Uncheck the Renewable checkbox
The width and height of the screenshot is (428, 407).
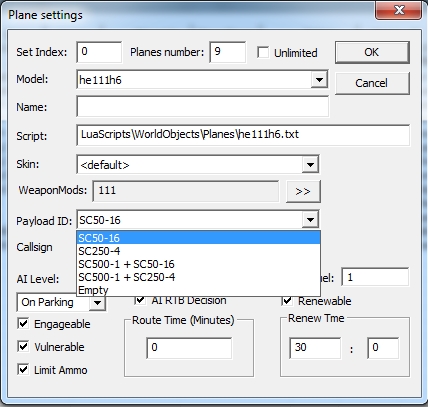287,300
